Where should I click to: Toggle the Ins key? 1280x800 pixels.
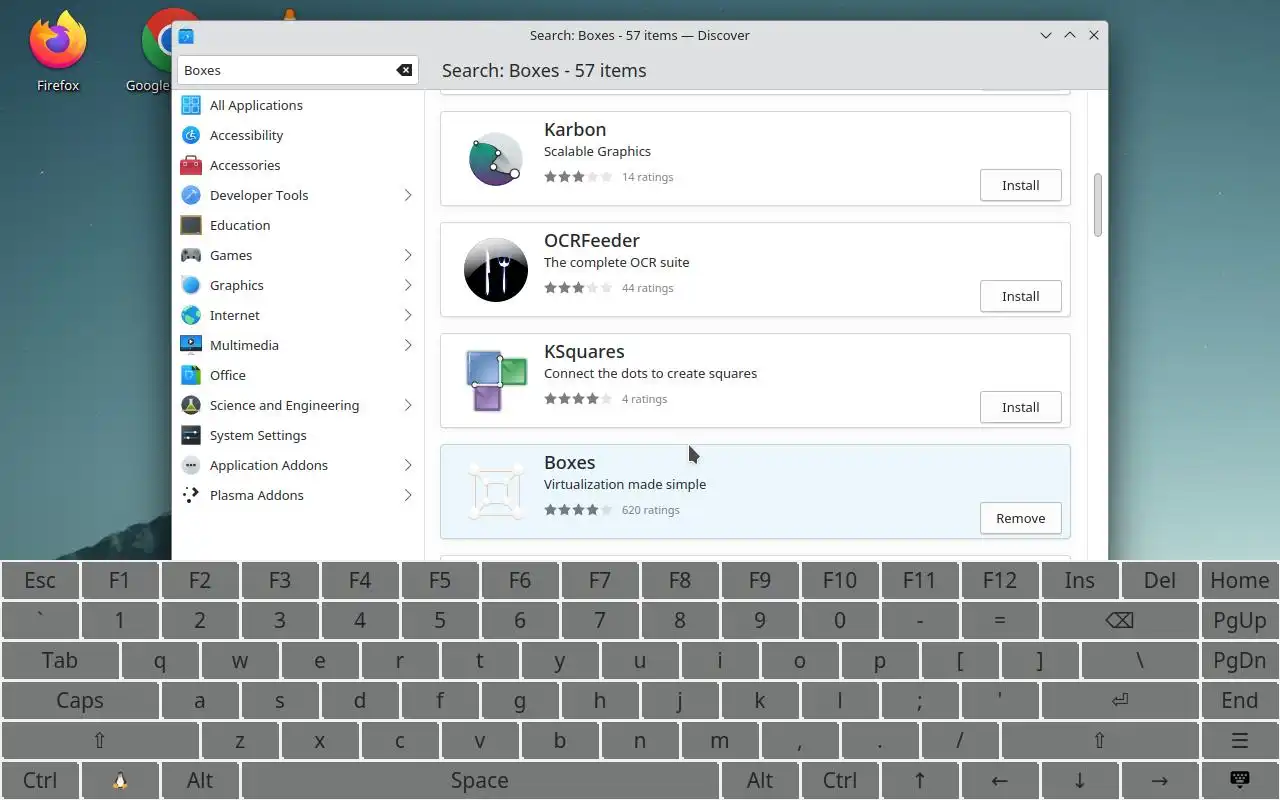click(x=1080, y=580)
